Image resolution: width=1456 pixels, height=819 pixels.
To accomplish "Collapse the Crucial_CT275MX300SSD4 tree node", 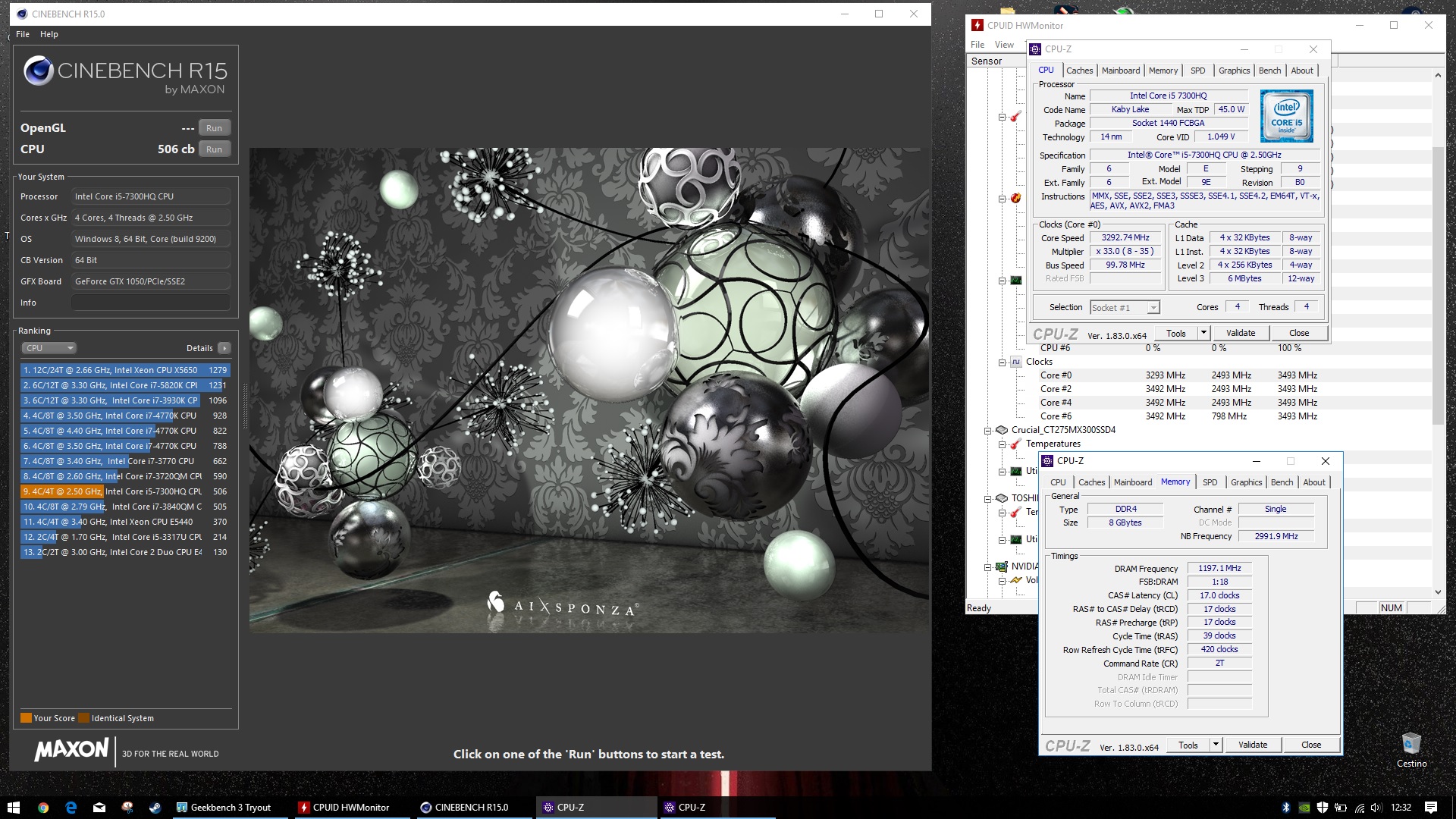I will (988, 430).
